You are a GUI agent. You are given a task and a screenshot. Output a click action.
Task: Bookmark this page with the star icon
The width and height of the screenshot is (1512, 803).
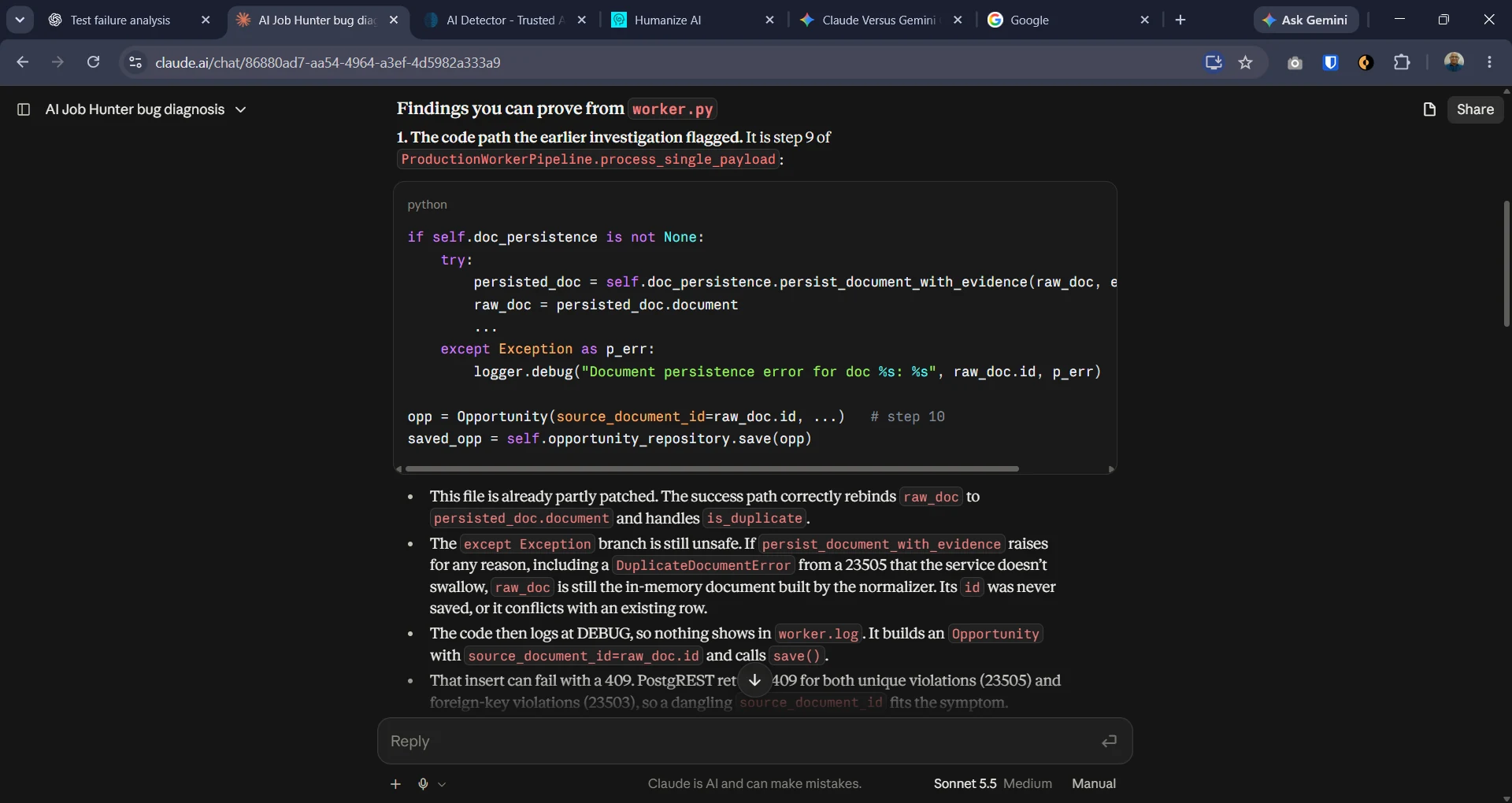point(1246,62)
